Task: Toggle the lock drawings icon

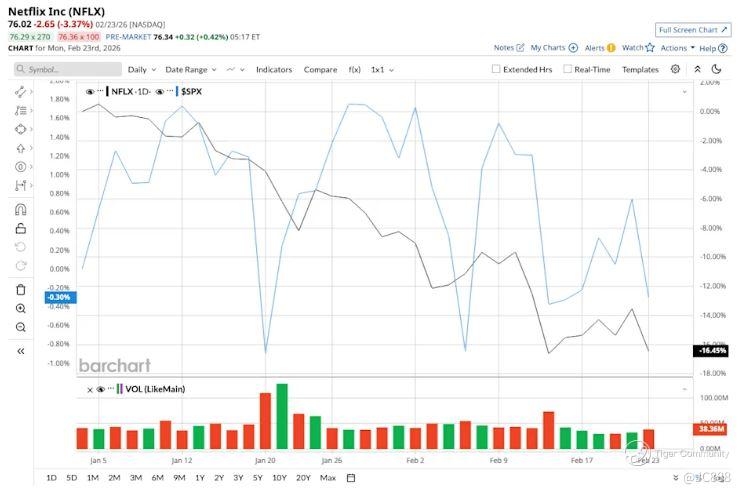Action: click(x=20, y=228)
